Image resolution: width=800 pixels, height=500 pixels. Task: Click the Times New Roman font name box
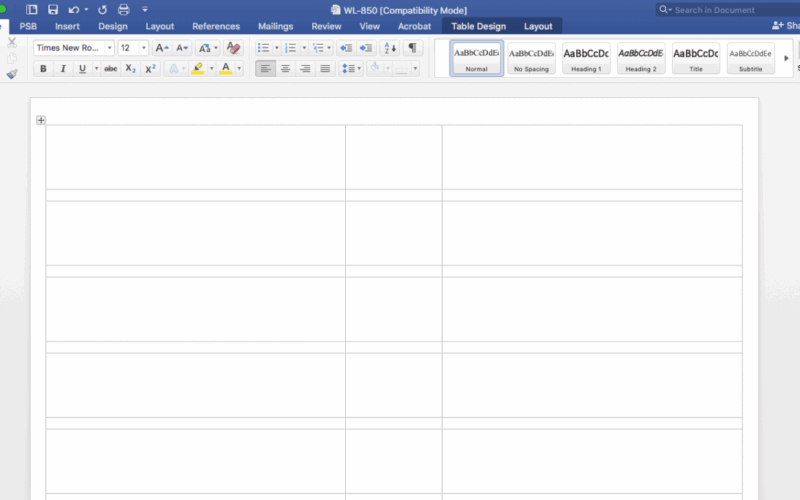pos(69,48)
